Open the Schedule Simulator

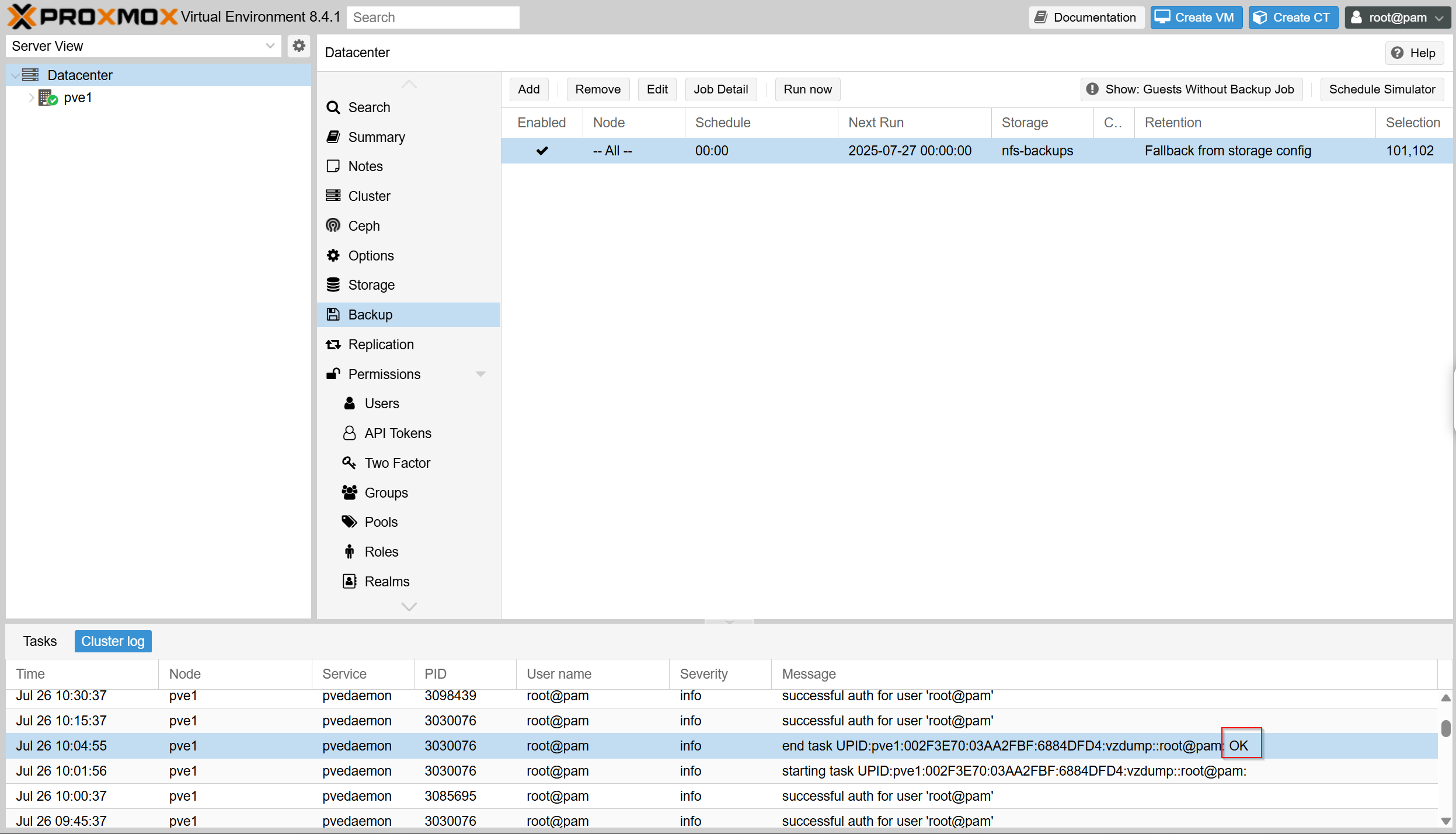coord(1382,89)
